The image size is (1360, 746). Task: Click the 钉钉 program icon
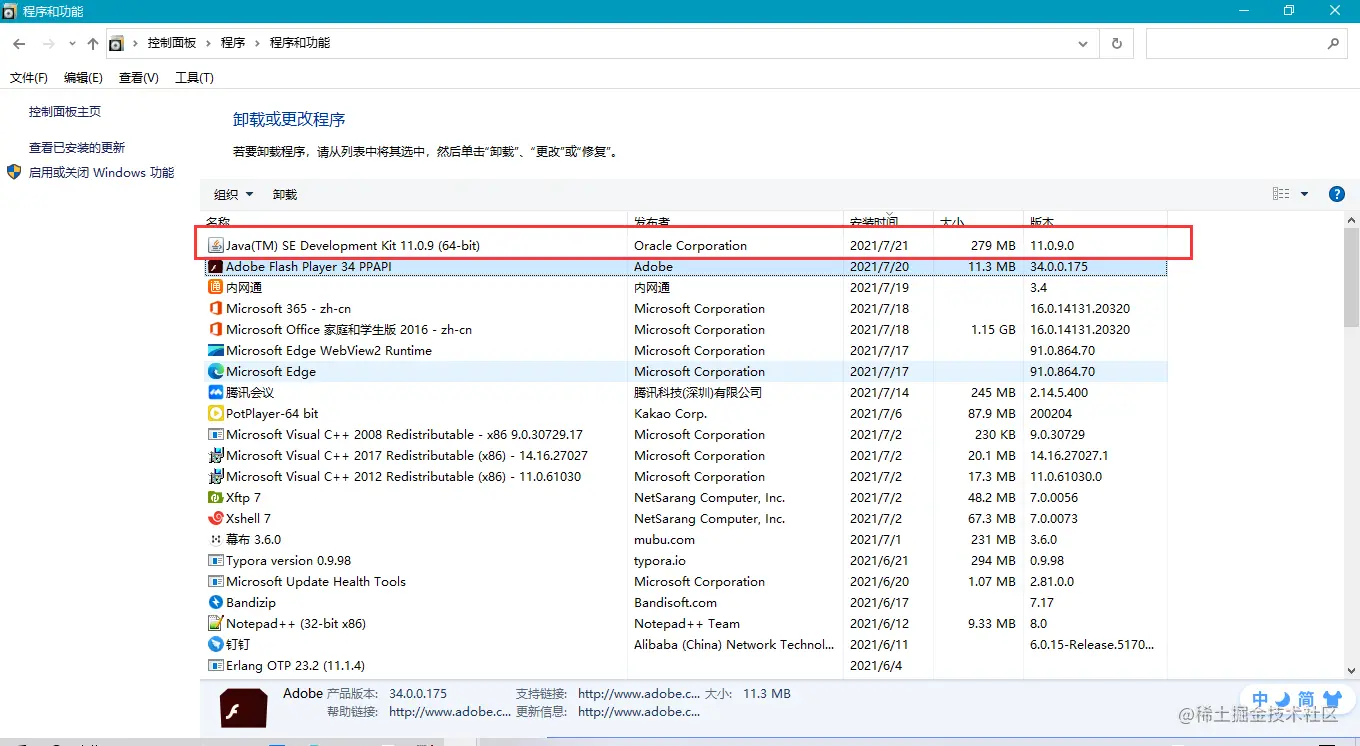point(215,645)
